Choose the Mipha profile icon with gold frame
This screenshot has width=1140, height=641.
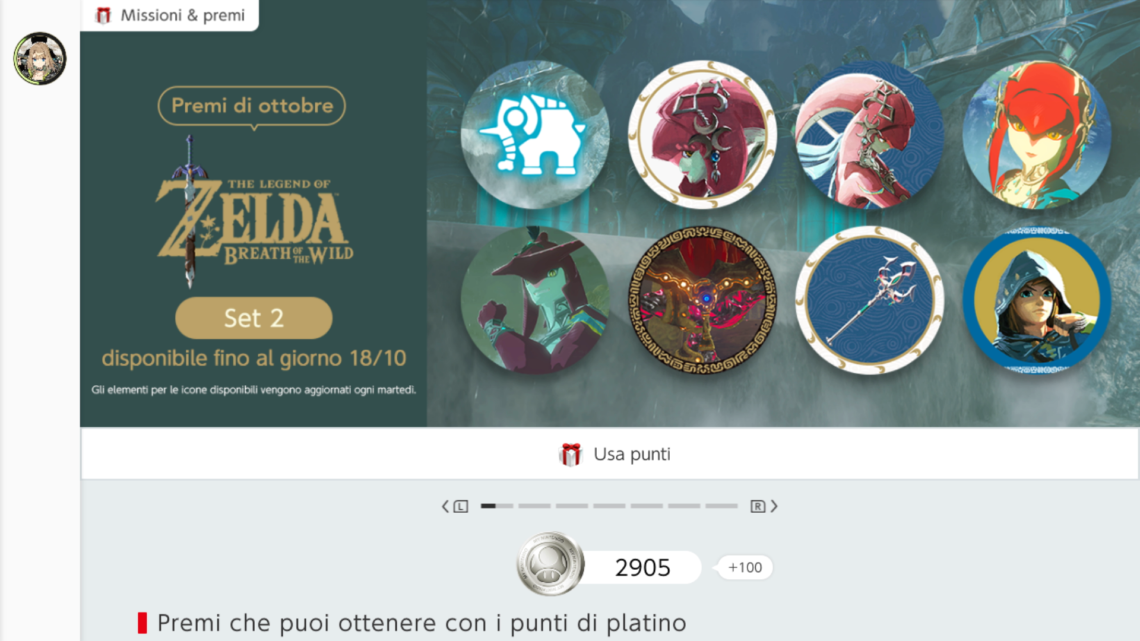point(702,135)
